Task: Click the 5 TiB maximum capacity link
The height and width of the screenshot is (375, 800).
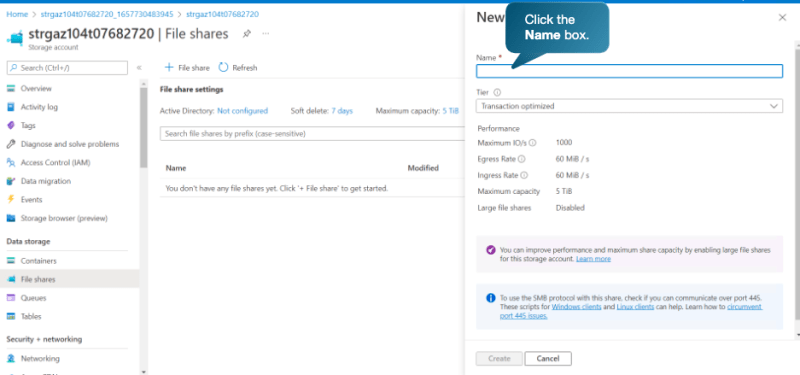Action: tap(451, 111)
